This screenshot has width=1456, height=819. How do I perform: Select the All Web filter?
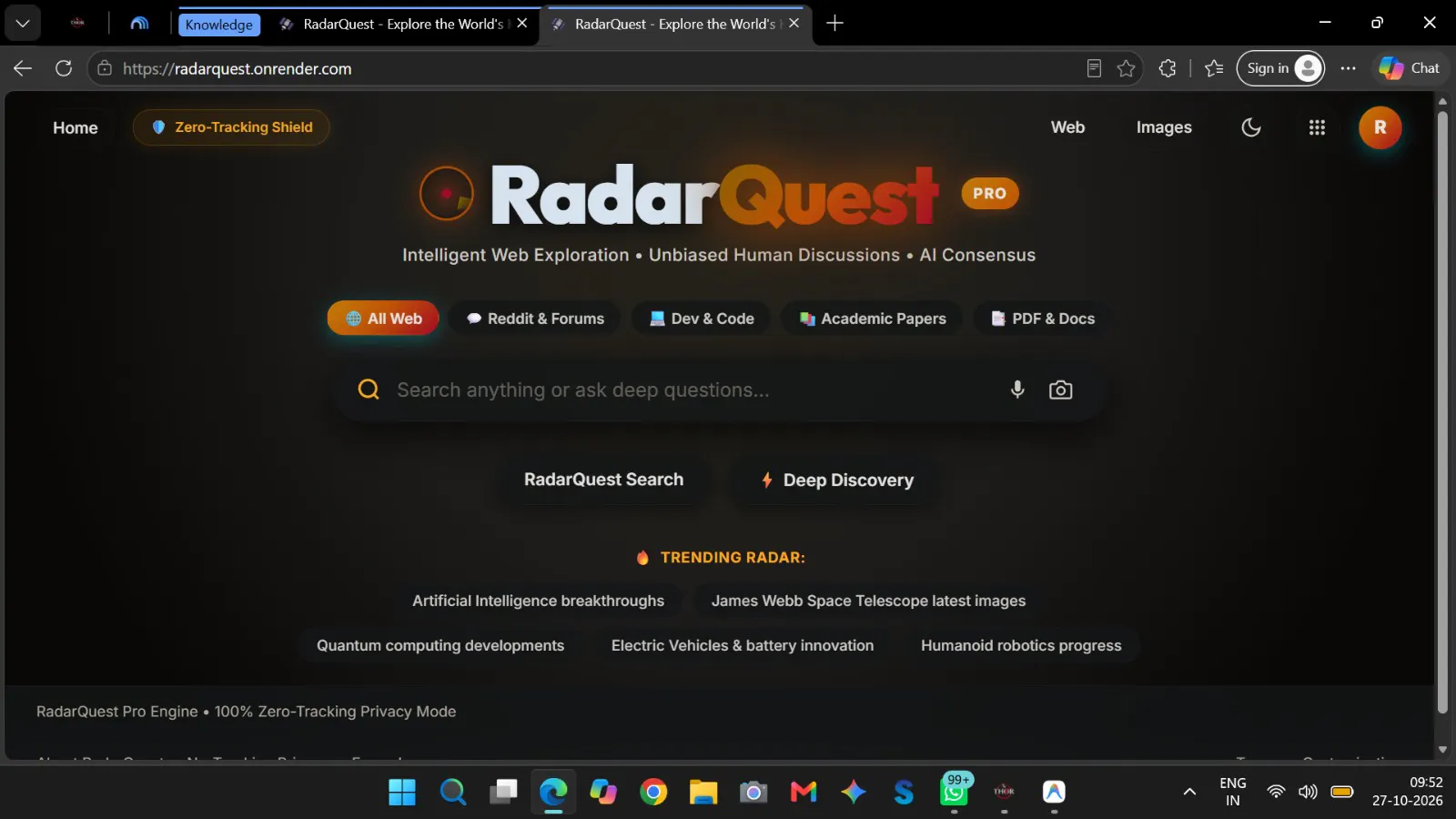pos(383,318)
